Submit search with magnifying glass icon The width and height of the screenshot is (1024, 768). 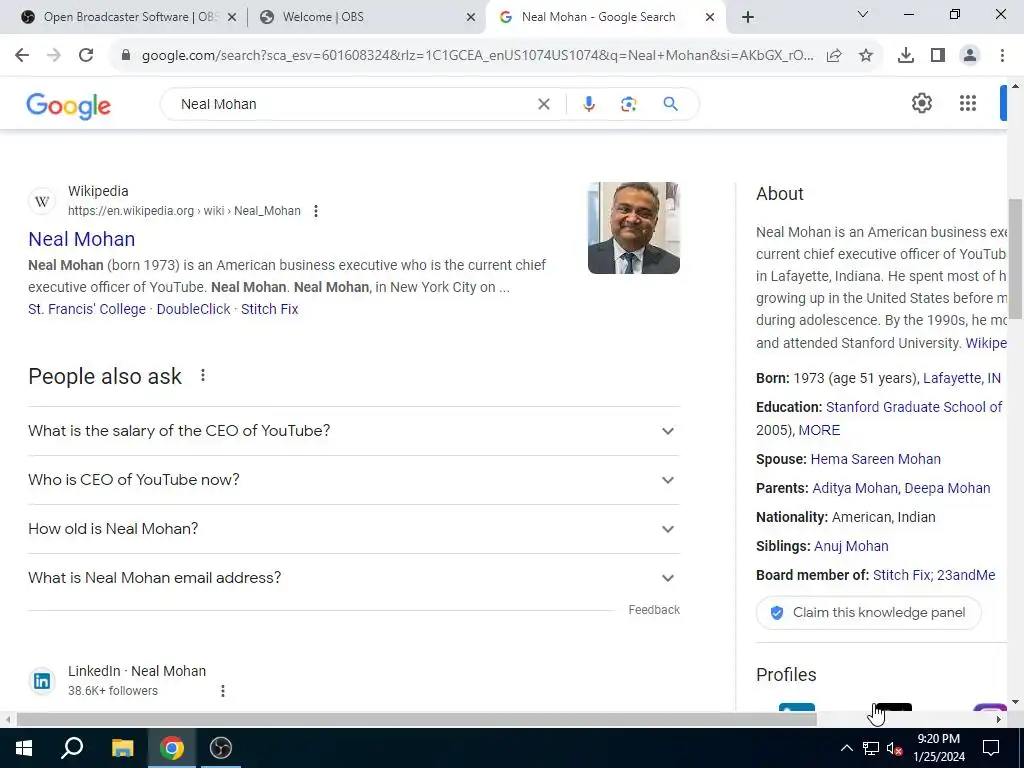click(x=670, y=104)
